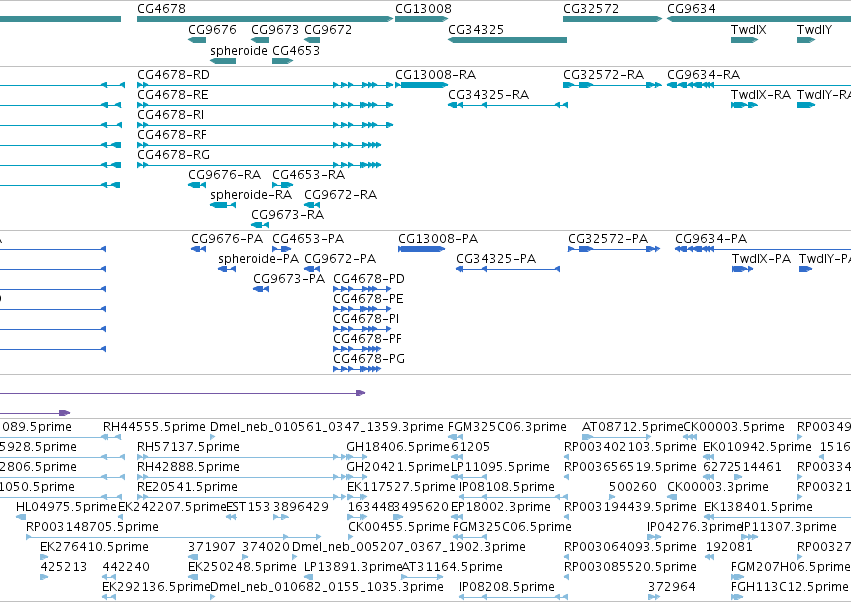Click transcript CG9634-RA
851x602 pixels.
click(x=703, y=75)
